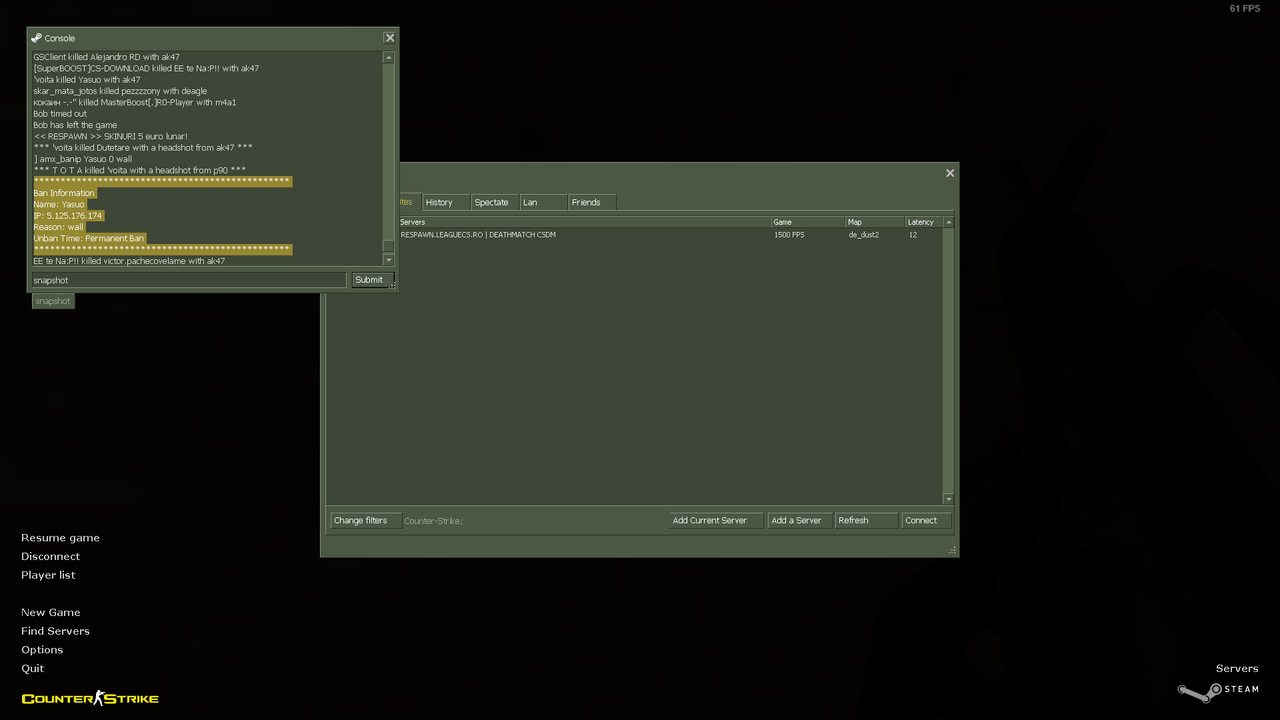The height and width of the screenshot is (720, 1280).
Task: Click the 1500 FPS game cell
Action: tap(789, 235)
